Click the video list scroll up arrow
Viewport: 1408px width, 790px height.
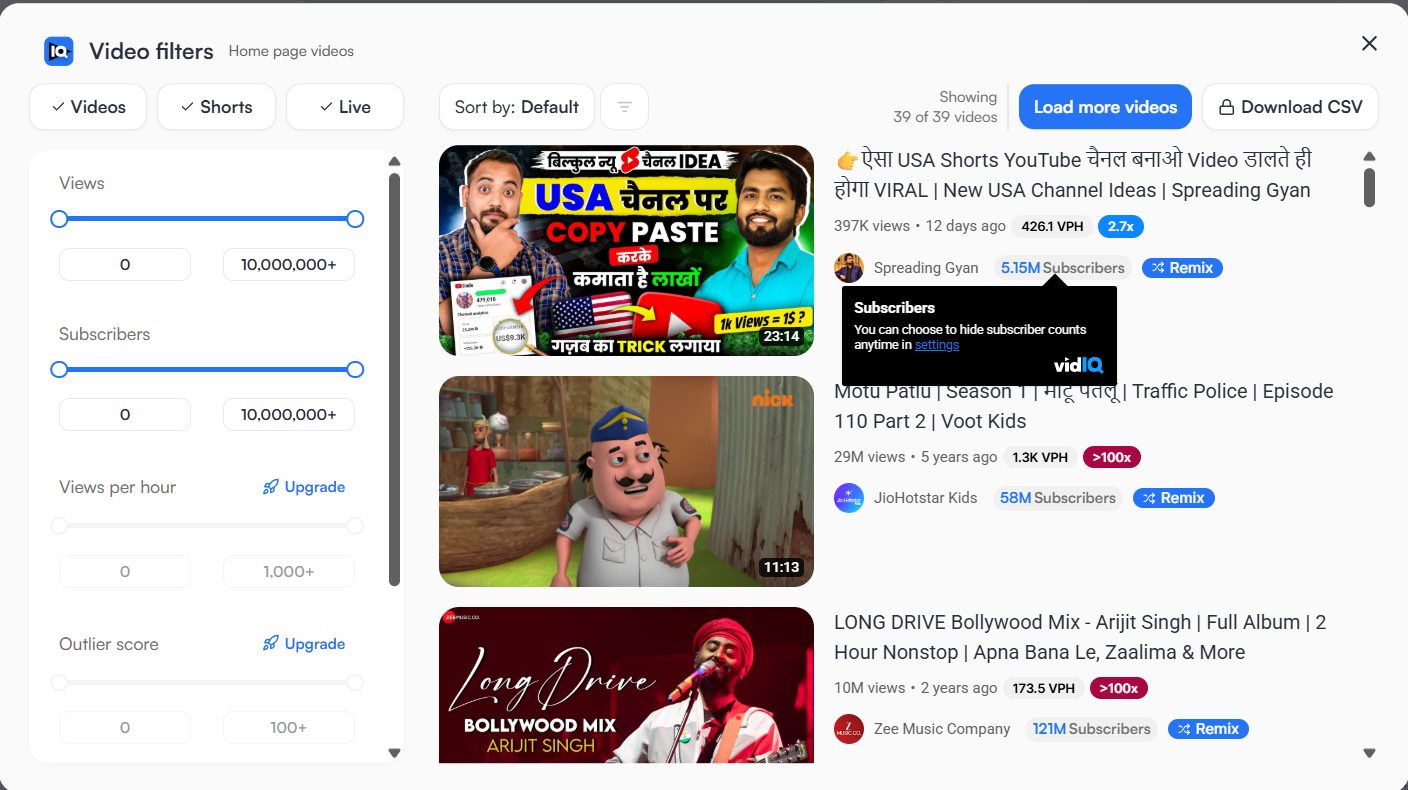click(1370, 156)
